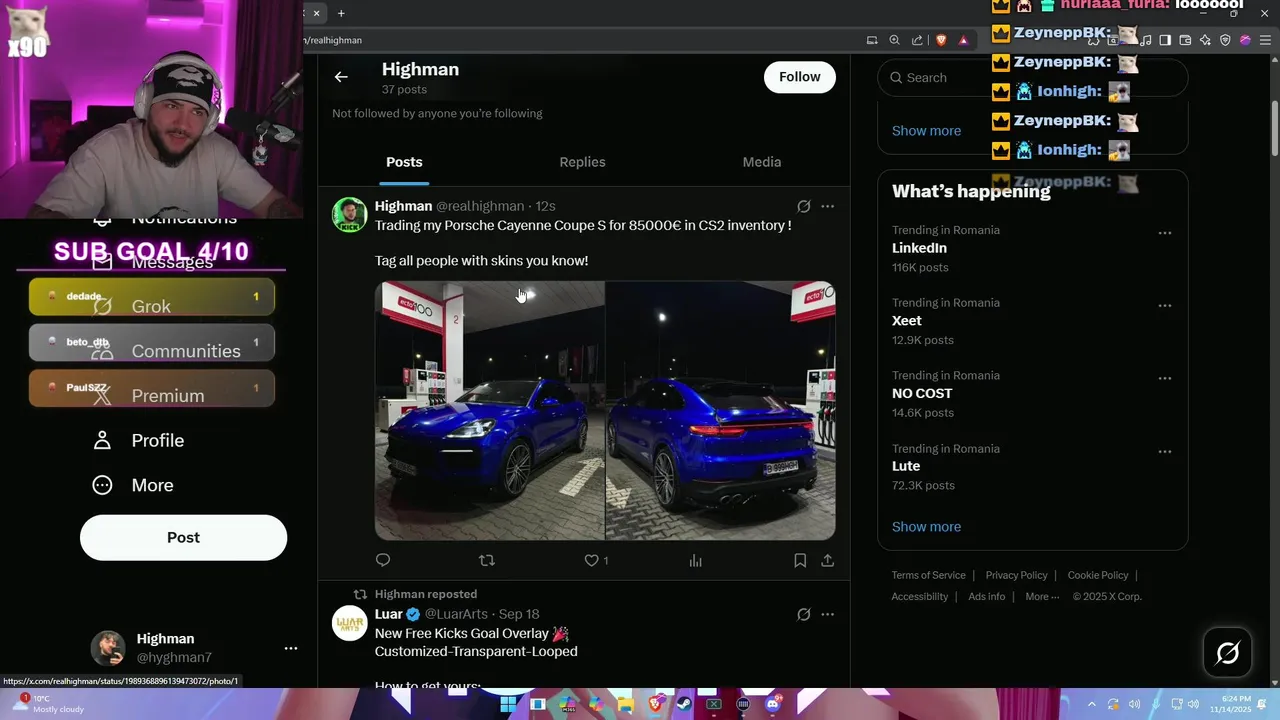Image resolution: width=1280 pixels, height=720 pixels.
Task: Follow the Highman account
Action: point(800,77)
